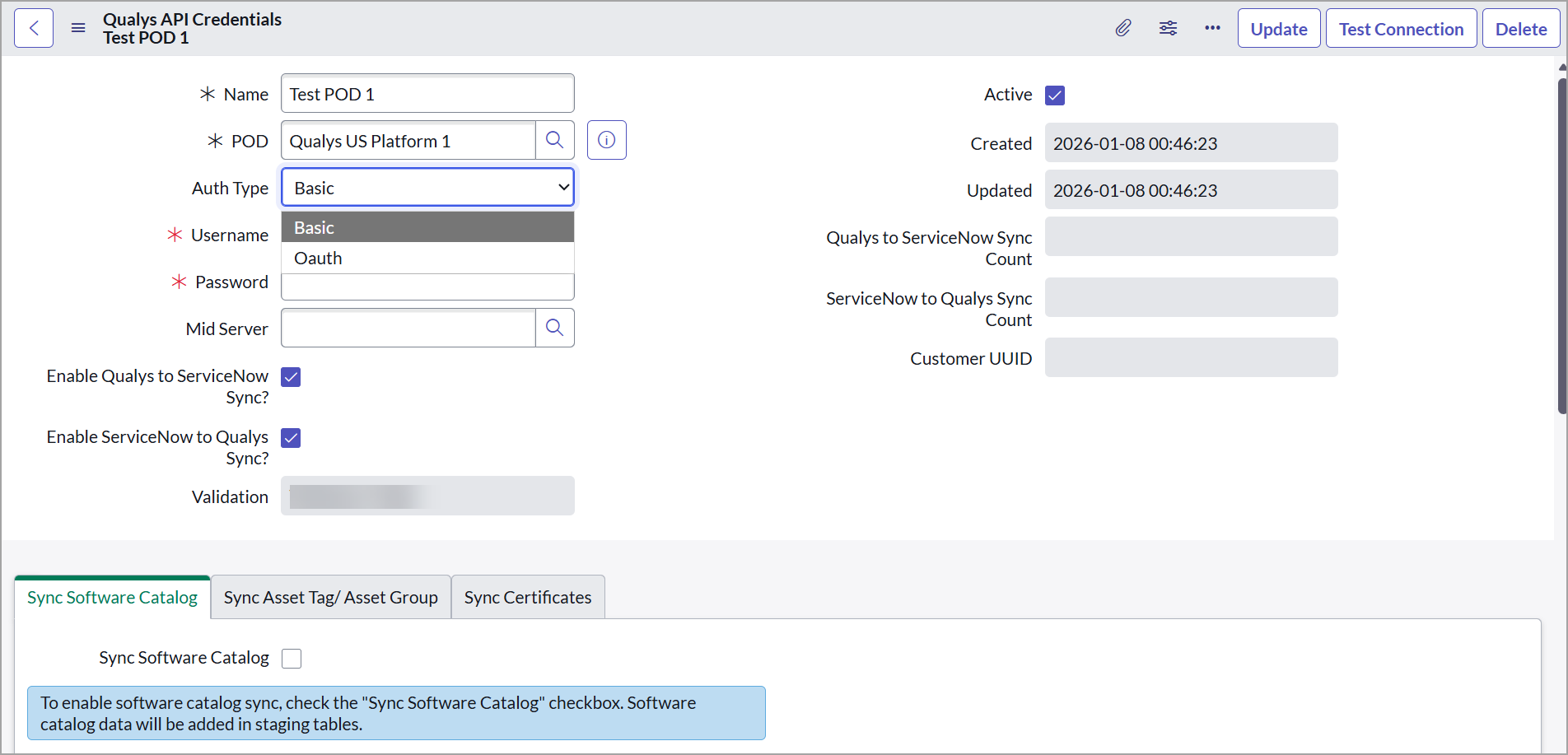The image size is (1568, 755).
Task: Click the ServiceNow to Qualys Sync Count field
Action: point(1191,298)
